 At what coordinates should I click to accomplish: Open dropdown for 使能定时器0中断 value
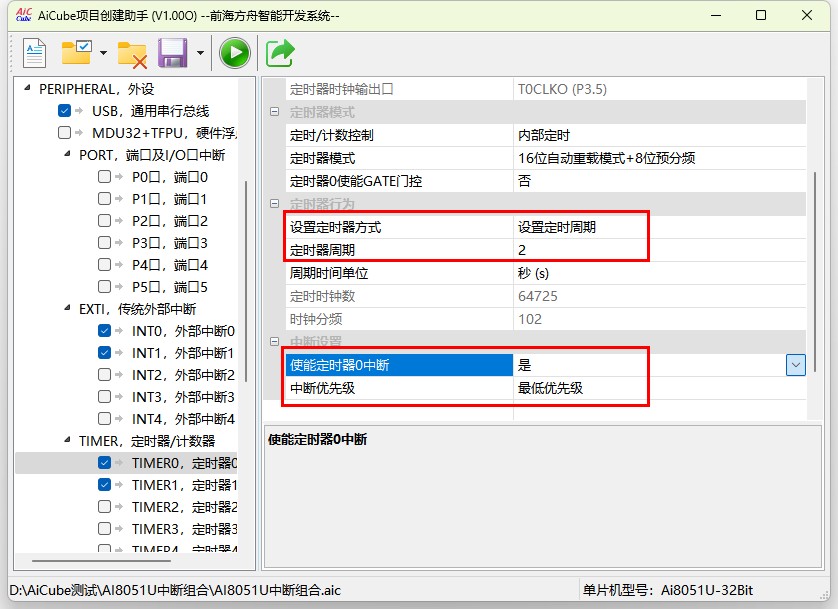[796, 365]
